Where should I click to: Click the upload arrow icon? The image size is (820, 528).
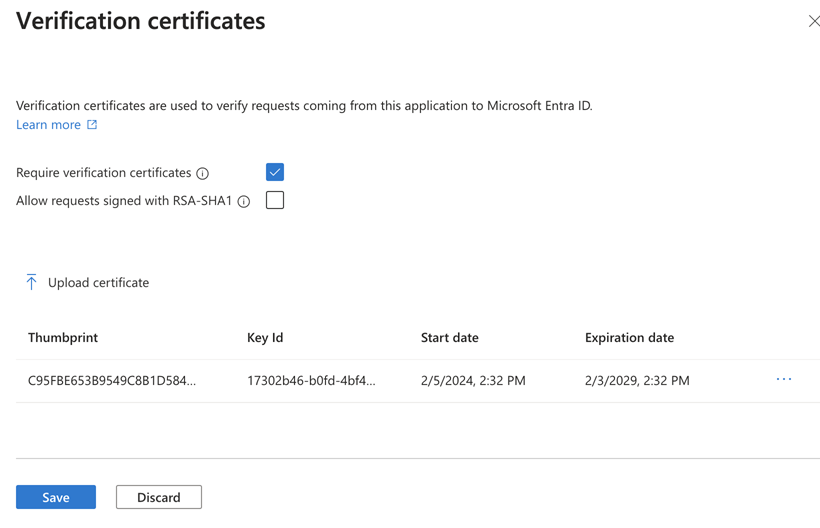[31, 282]
